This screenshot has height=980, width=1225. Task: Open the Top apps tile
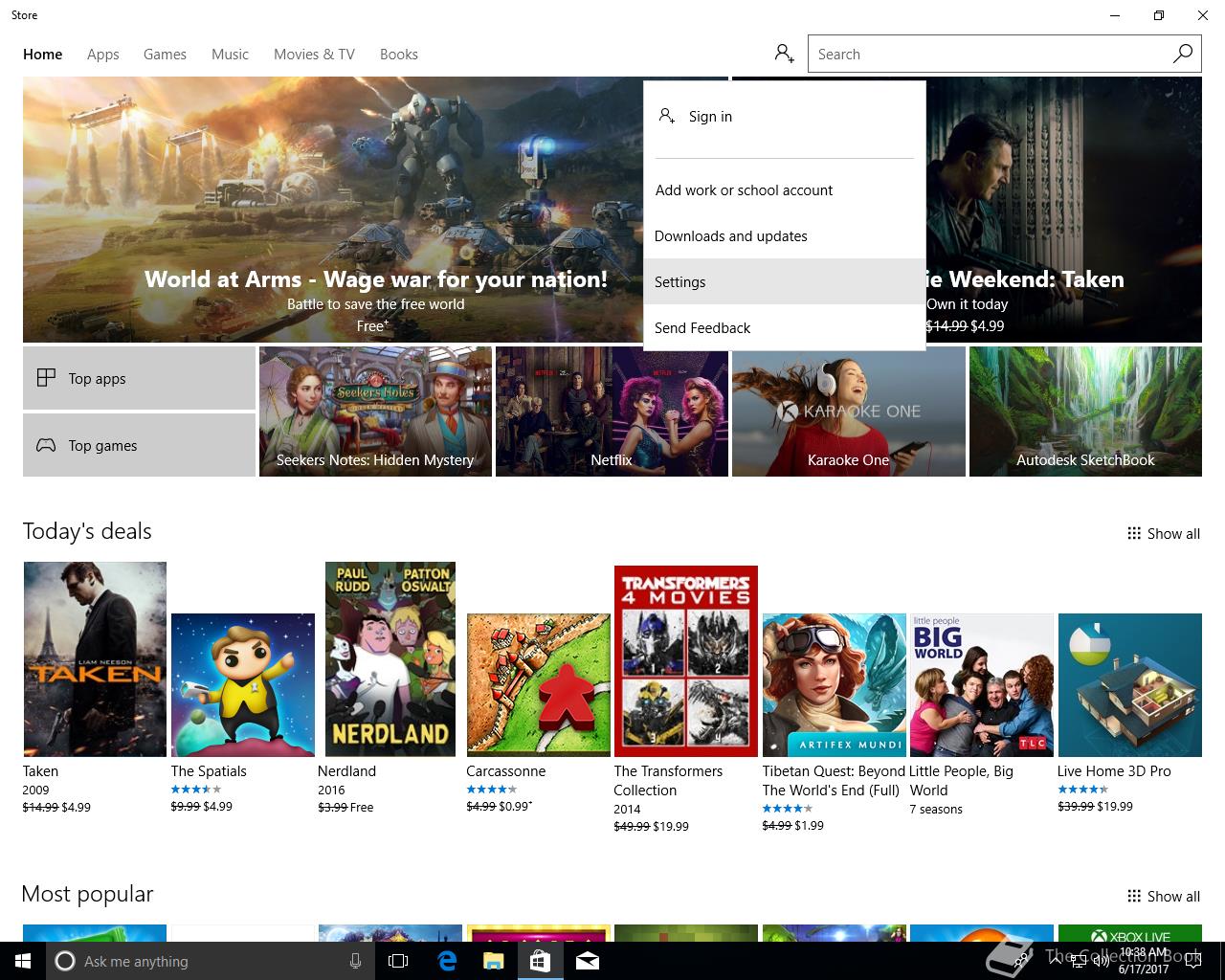139,378
